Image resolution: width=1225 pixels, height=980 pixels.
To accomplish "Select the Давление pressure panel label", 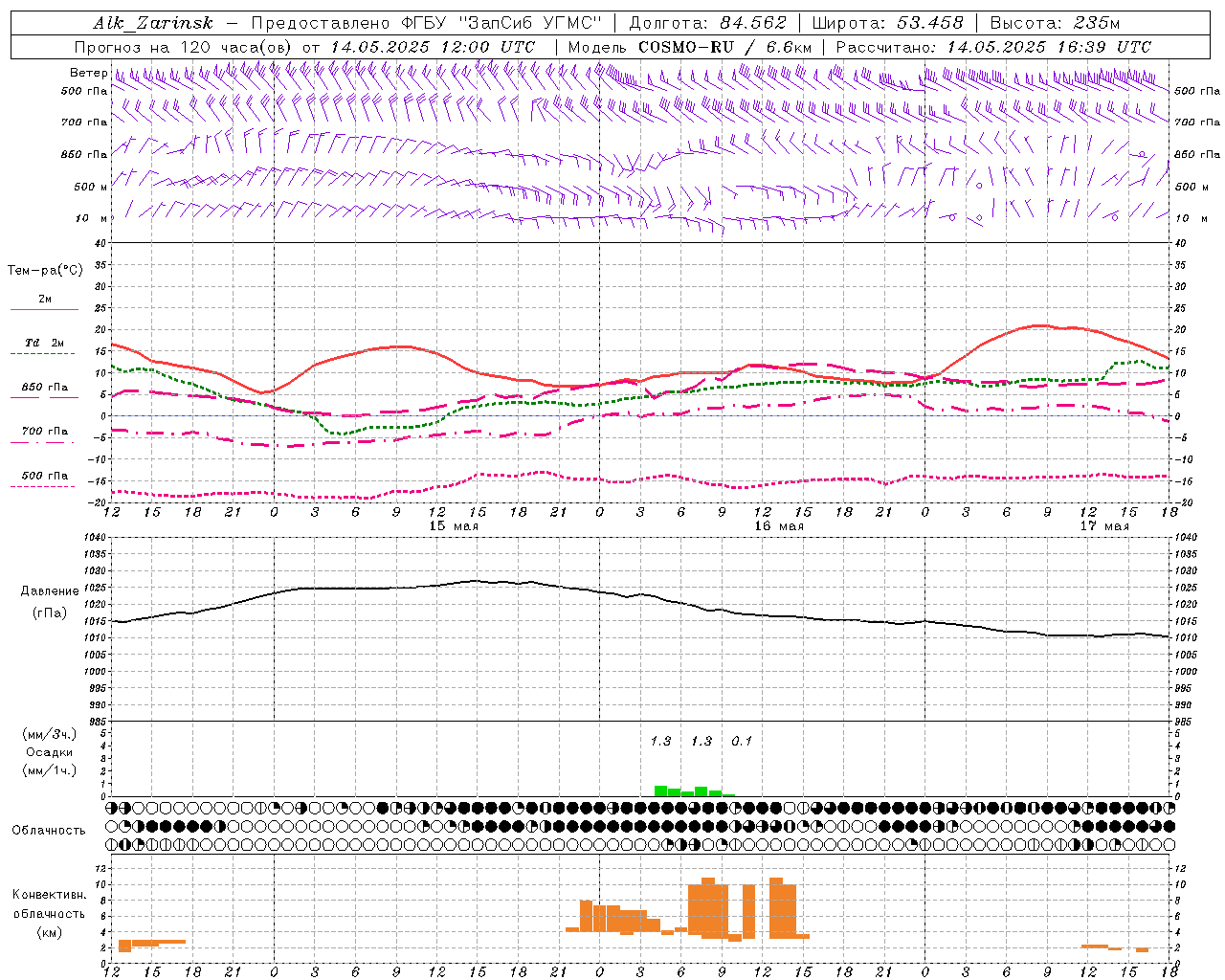I will pos(50,591).
